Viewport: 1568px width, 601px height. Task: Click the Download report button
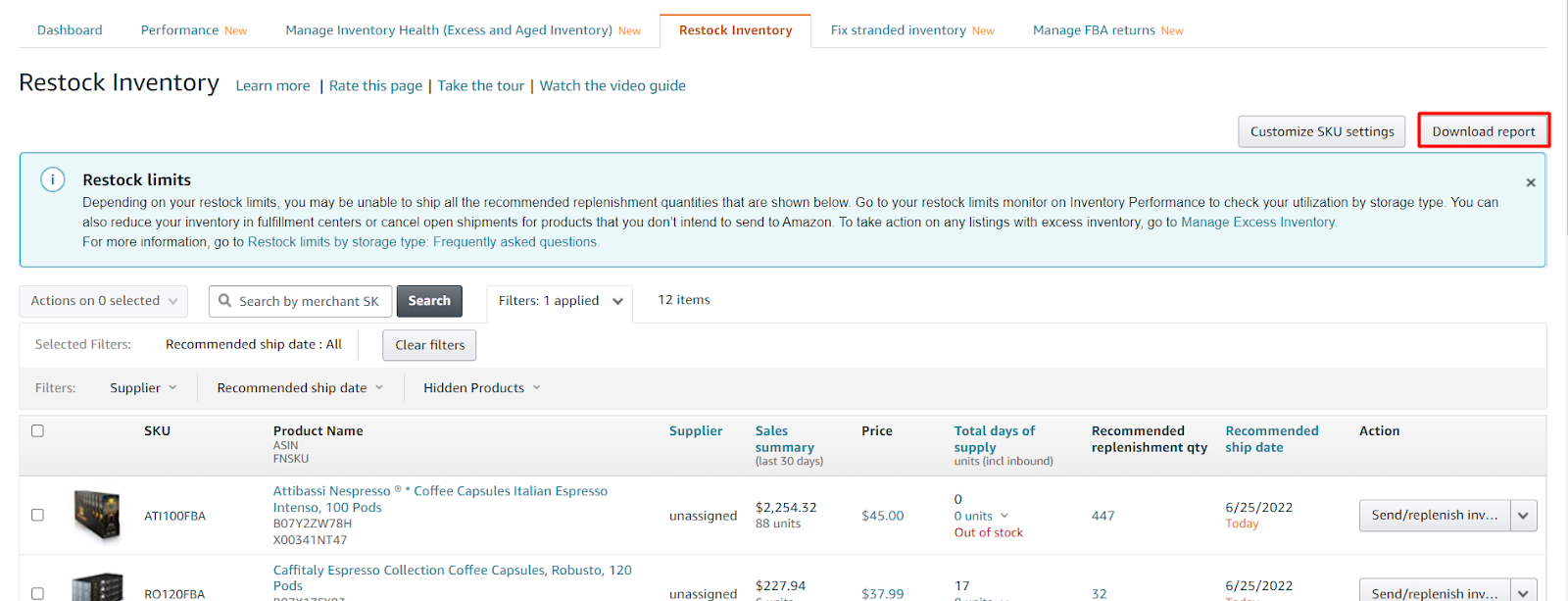1484,131
